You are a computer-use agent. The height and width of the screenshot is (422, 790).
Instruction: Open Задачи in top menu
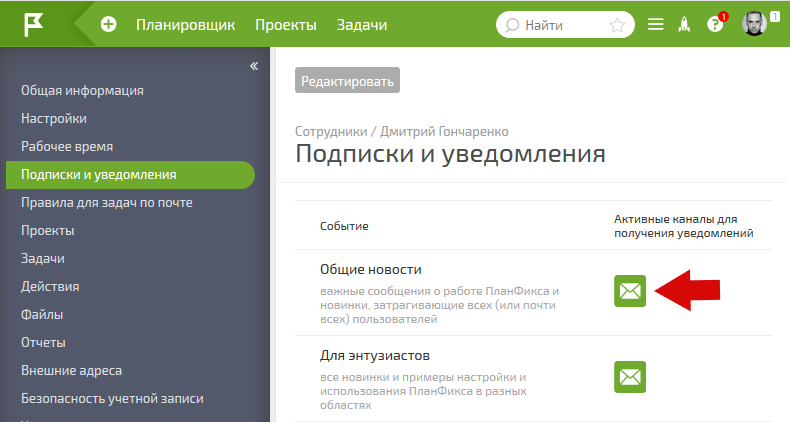click(x=362, y=25)
